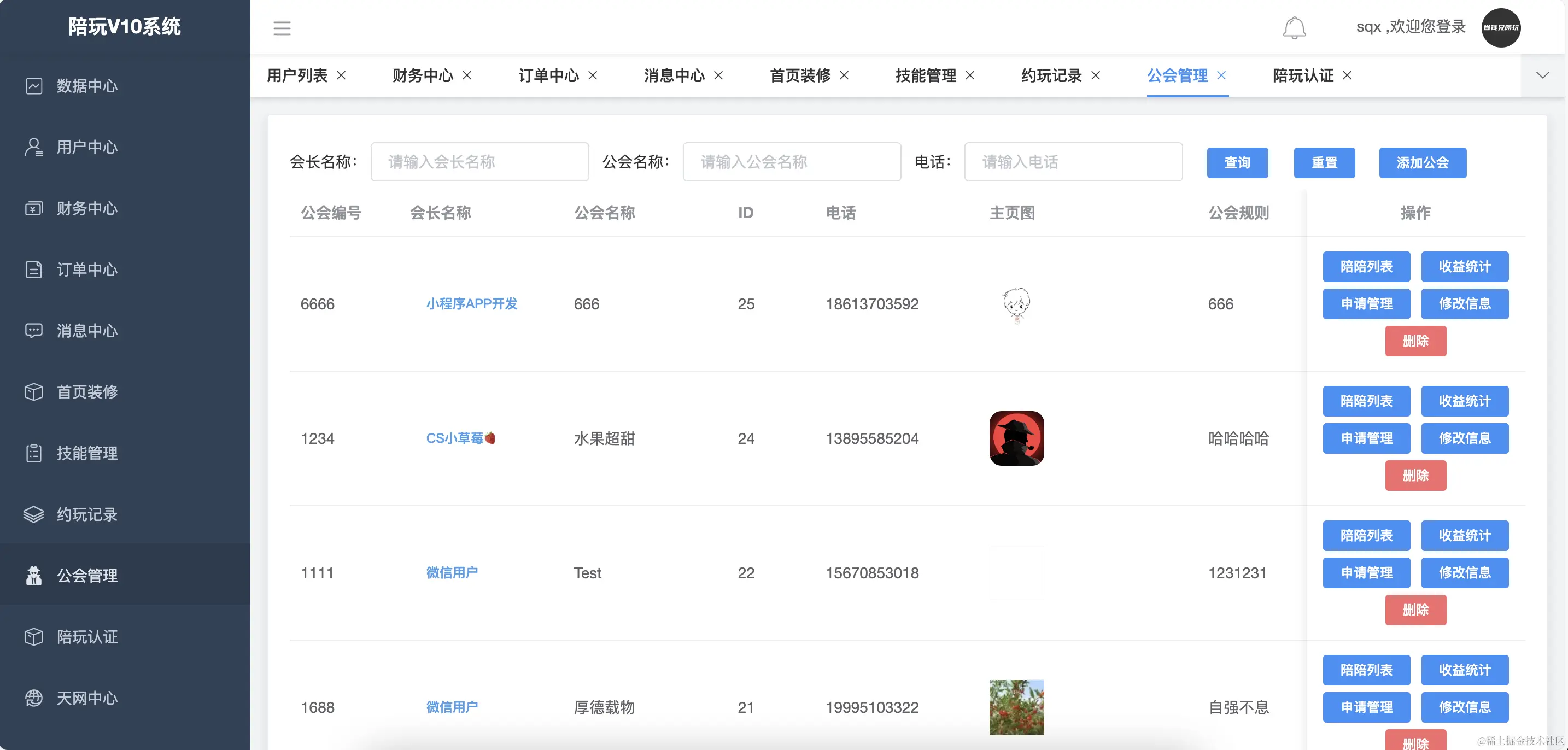Open 约玩记录 in the sidebar
The width and height of the screenshot is (1568, 750).
(x=87, y=514)
